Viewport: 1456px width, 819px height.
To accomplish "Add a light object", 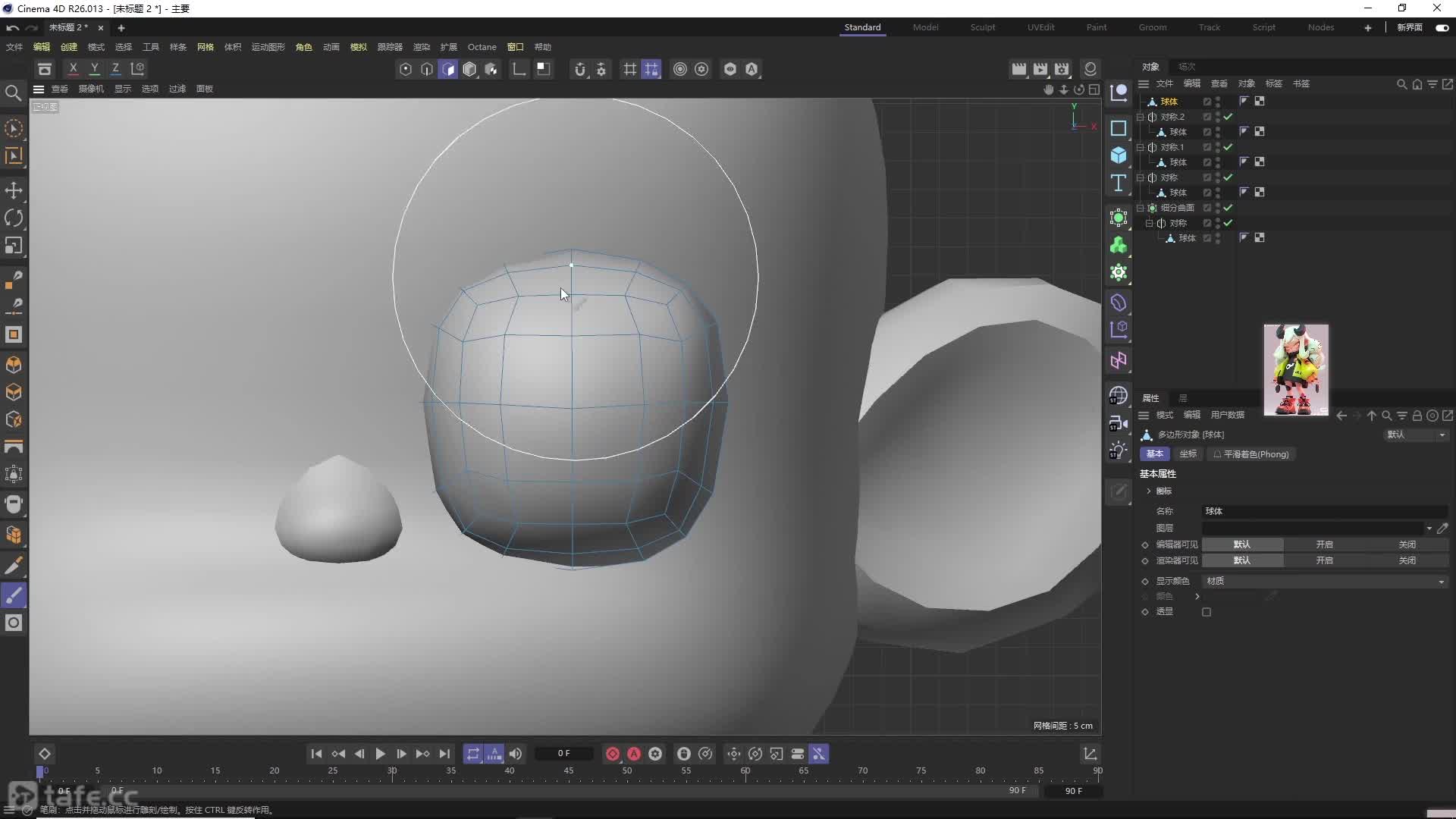I will (x=1119, y=450).
